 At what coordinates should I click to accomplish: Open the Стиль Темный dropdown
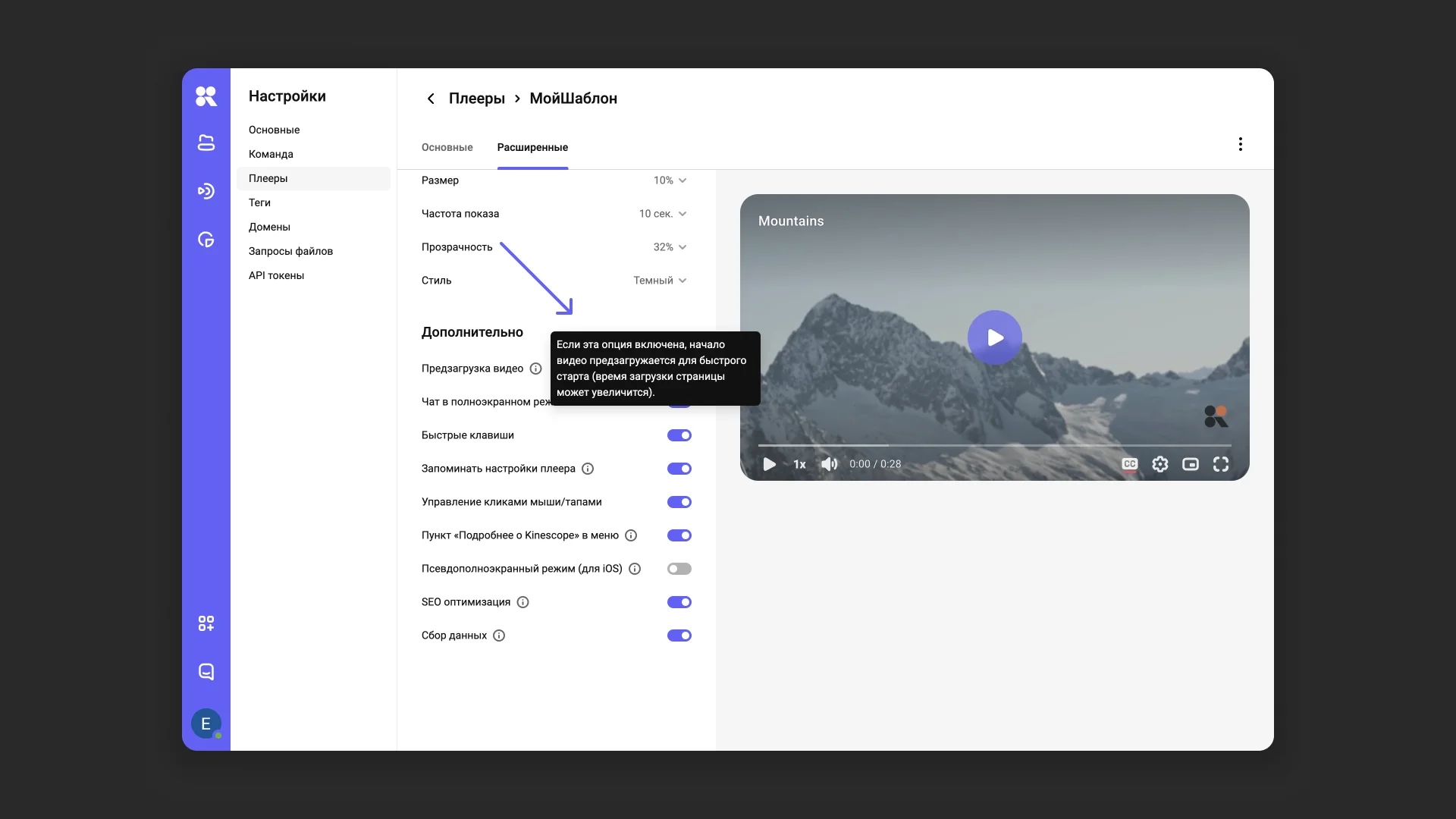coord(660,281)
